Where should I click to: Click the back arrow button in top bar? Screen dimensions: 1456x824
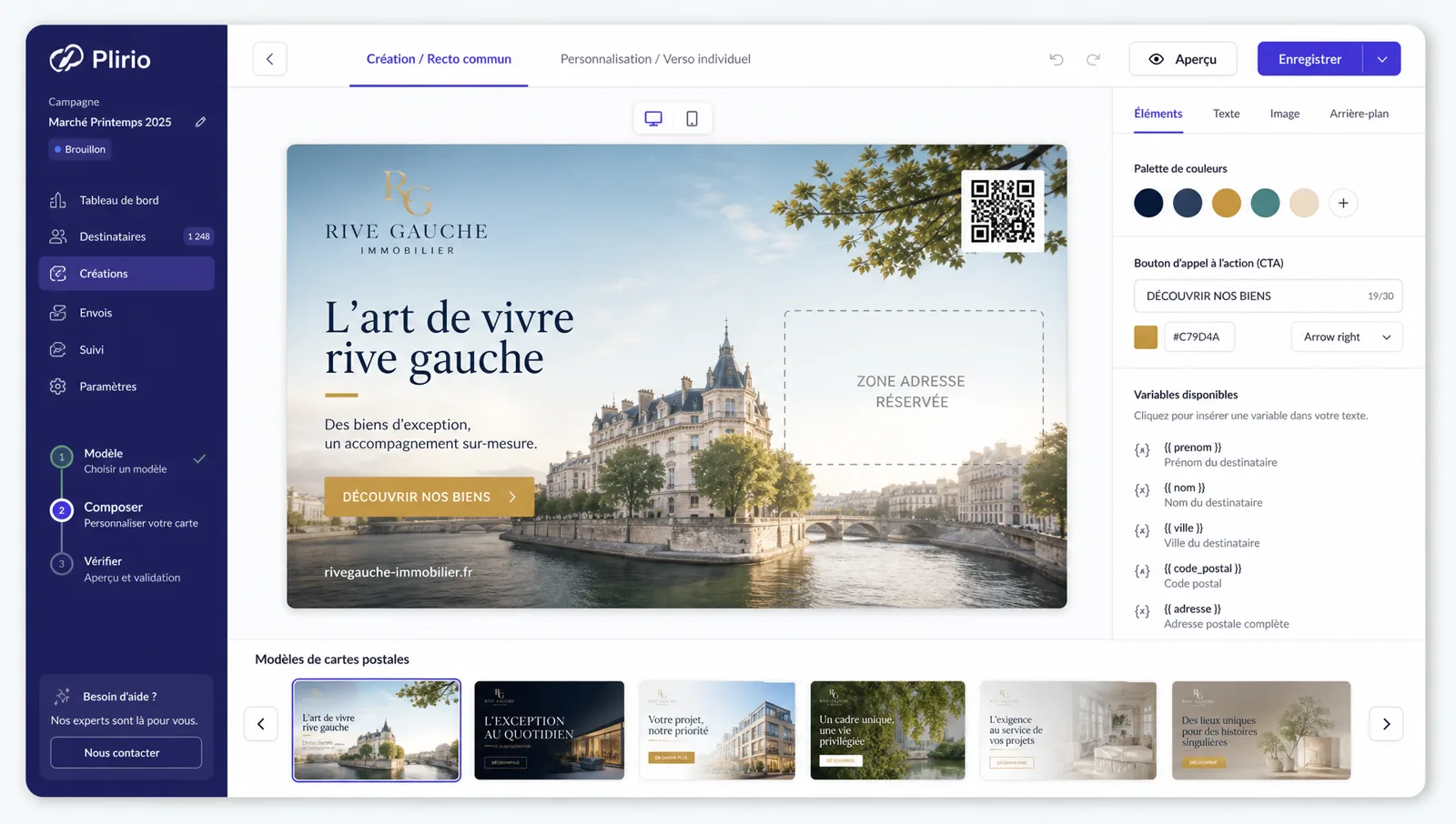pyautogui.click(x=269, y=59)
